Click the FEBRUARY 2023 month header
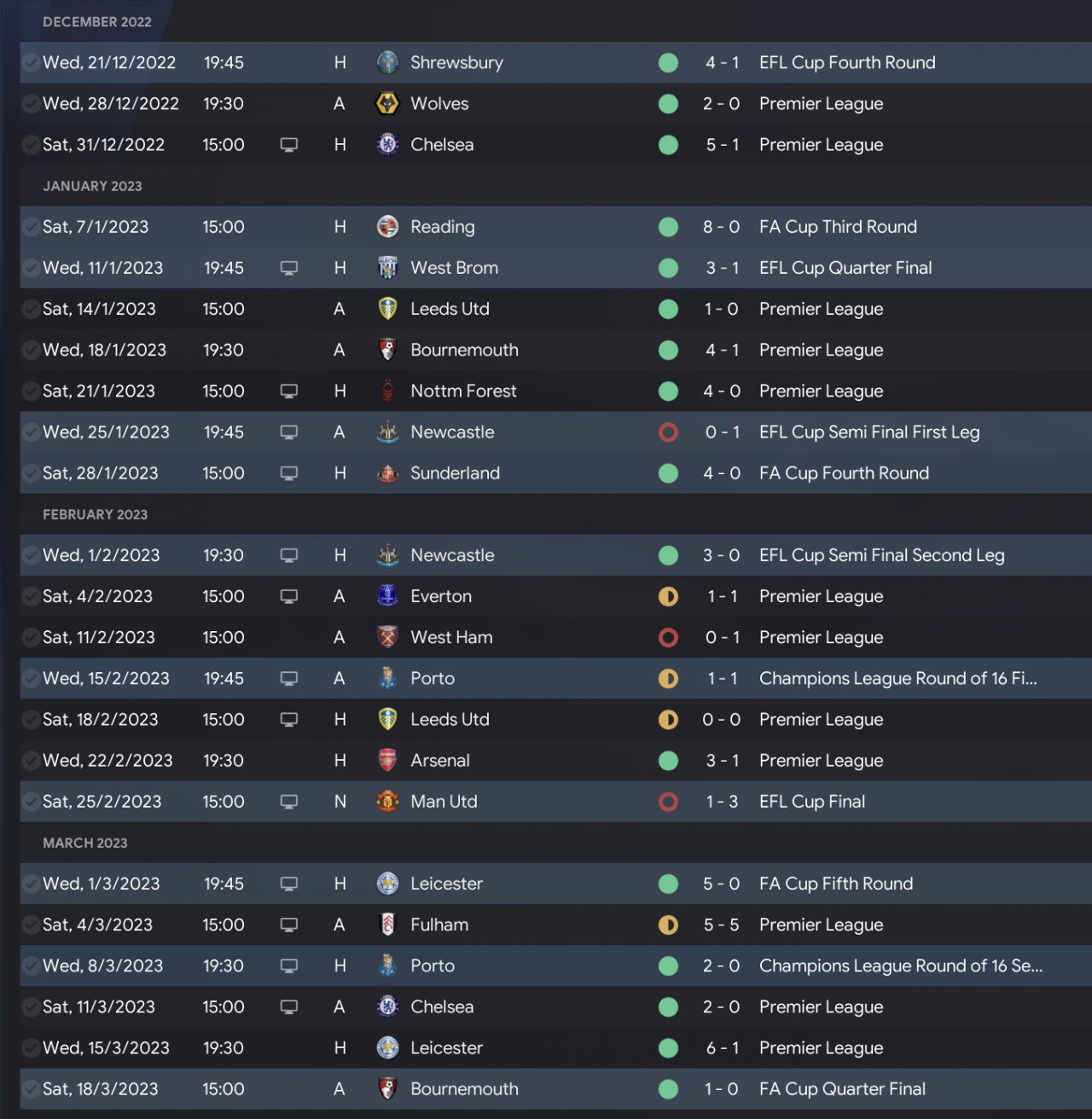This screenshot has width=1092, height=1119. tap(95, 514)
